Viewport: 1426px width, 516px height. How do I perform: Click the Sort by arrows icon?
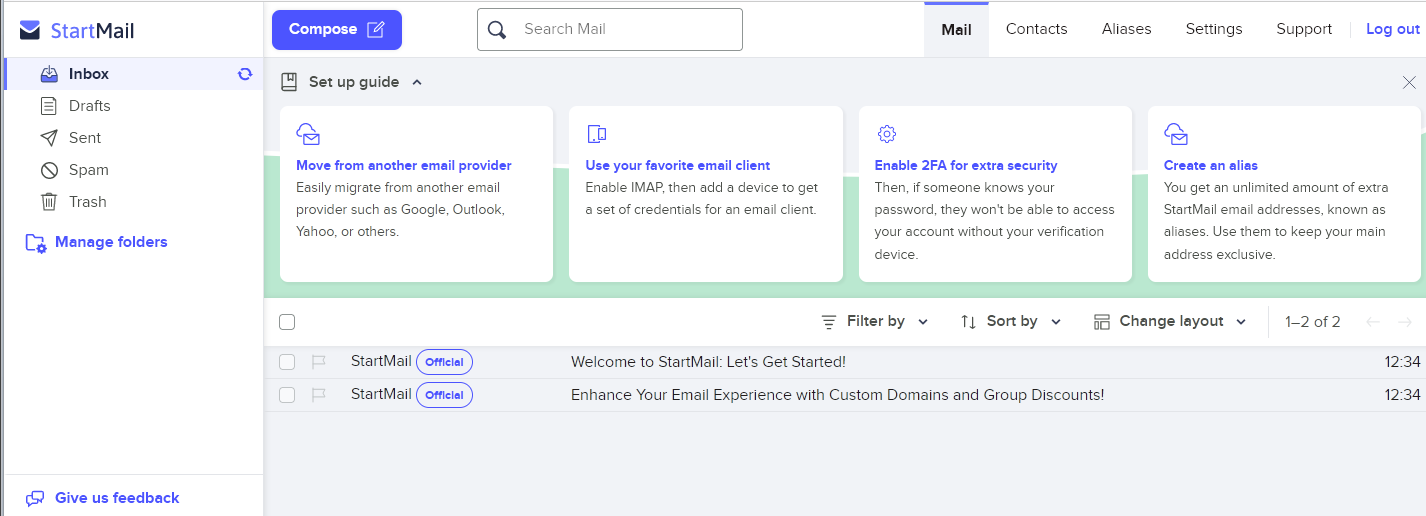click(x=968, y=322)
